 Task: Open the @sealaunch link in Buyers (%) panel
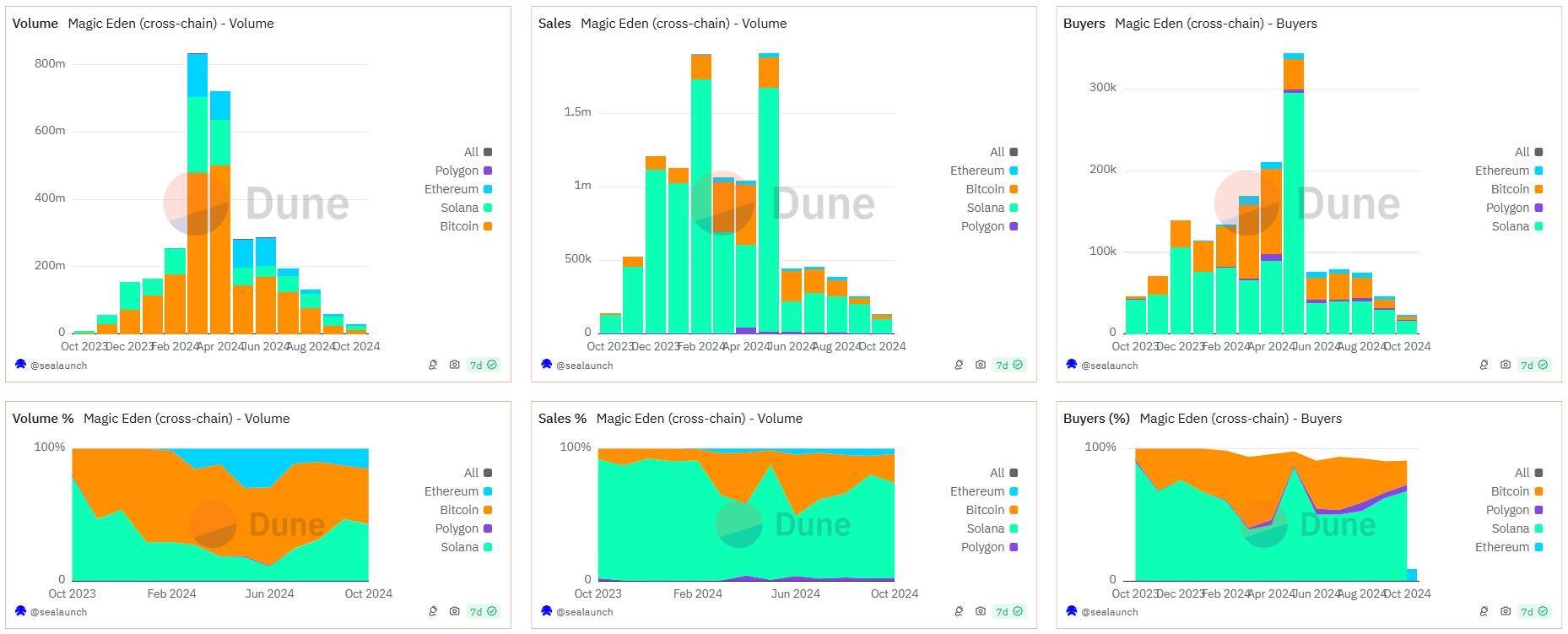(x=1109, y=612)
